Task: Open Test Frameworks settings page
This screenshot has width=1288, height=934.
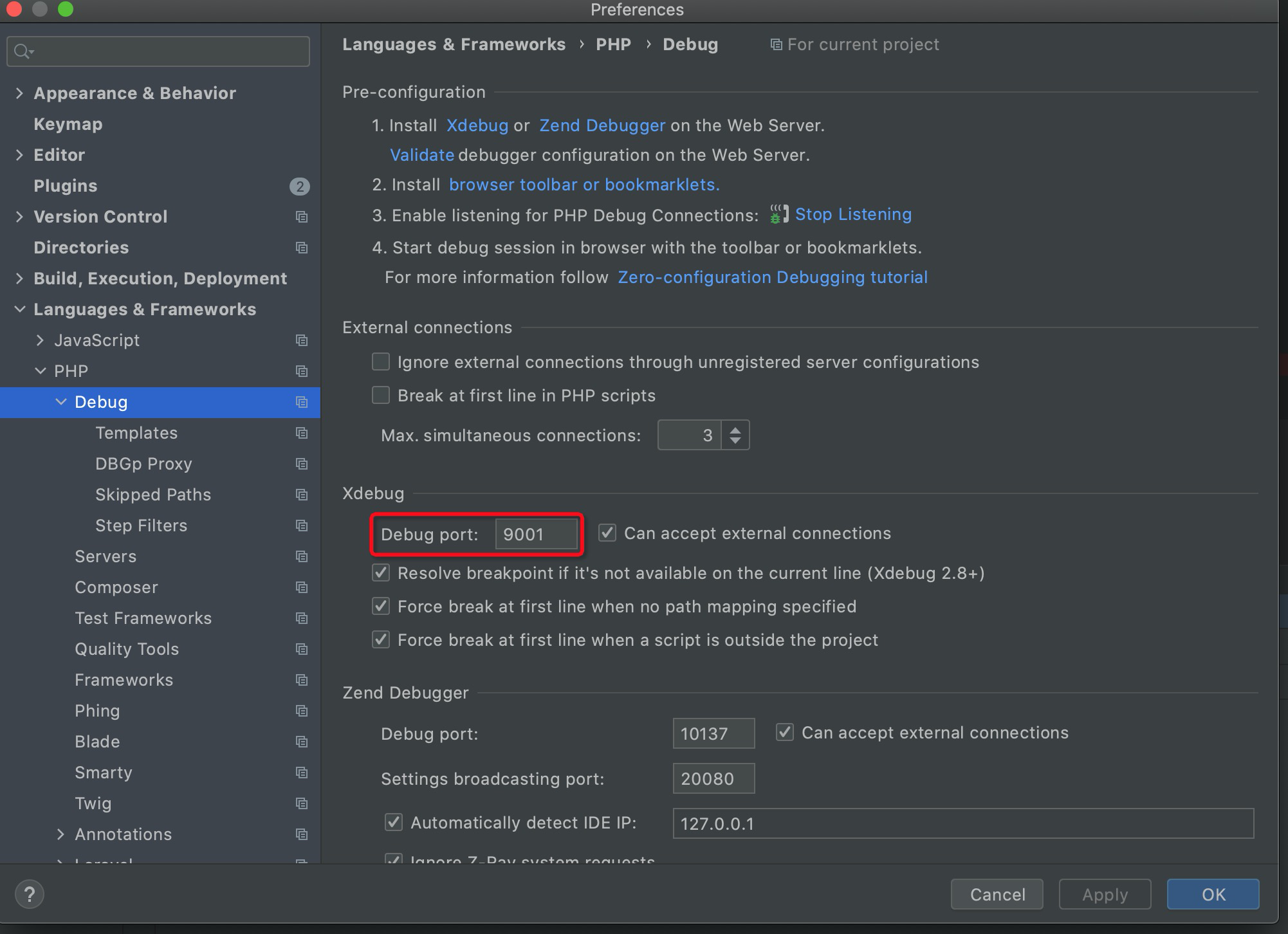Action: click(143, 618)
